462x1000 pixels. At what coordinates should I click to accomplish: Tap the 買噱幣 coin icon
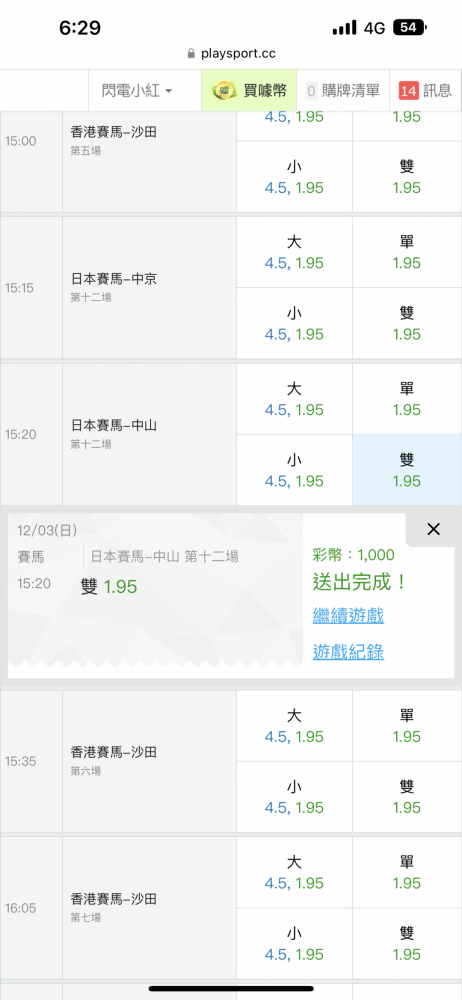coord(224,91)
